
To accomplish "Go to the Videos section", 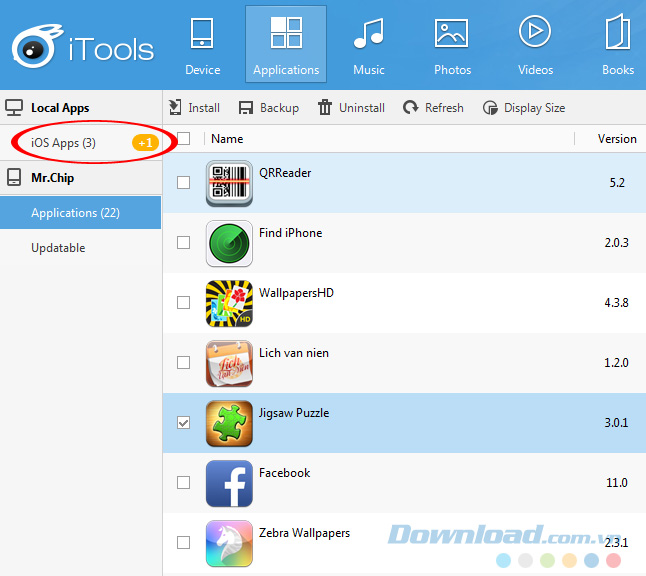I will 535,46.
